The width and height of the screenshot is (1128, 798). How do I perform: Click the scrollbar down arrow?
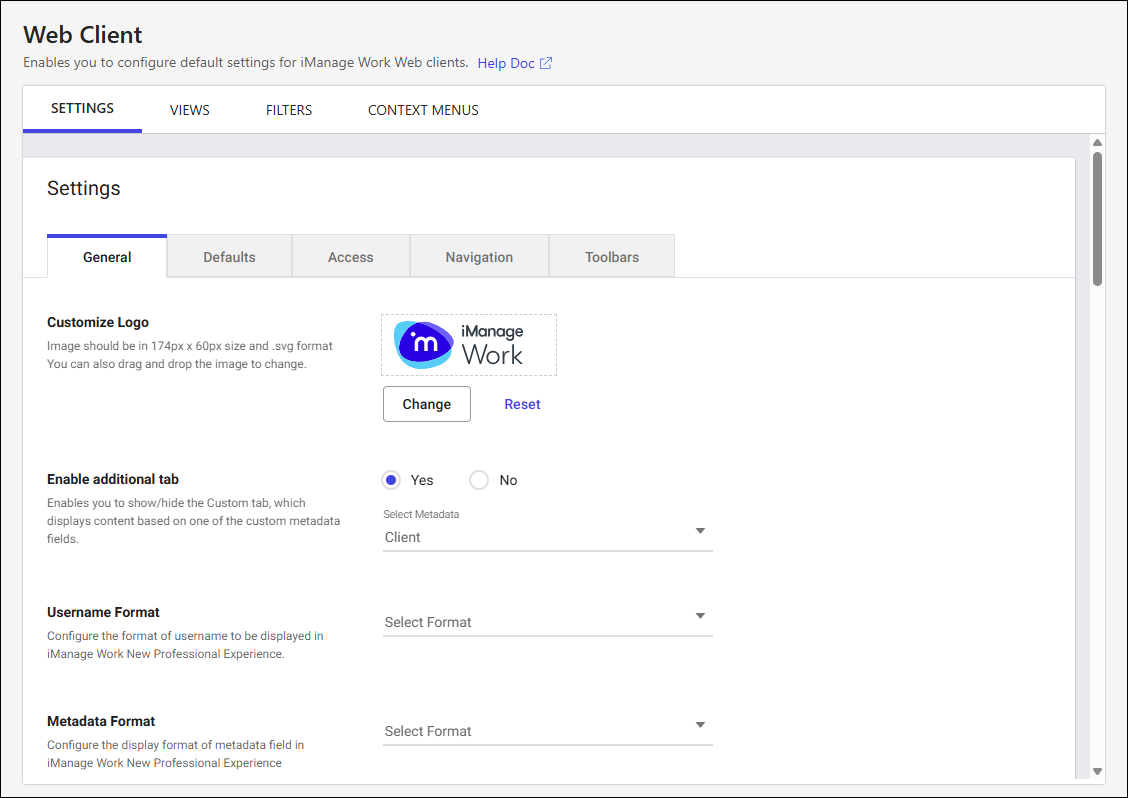coord(1097,771)
